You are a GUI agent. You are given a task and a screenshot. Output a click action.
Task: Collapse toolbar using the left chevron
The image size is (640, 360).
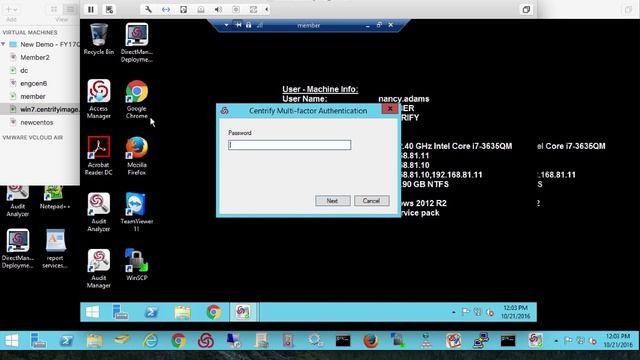pos(267,9)
